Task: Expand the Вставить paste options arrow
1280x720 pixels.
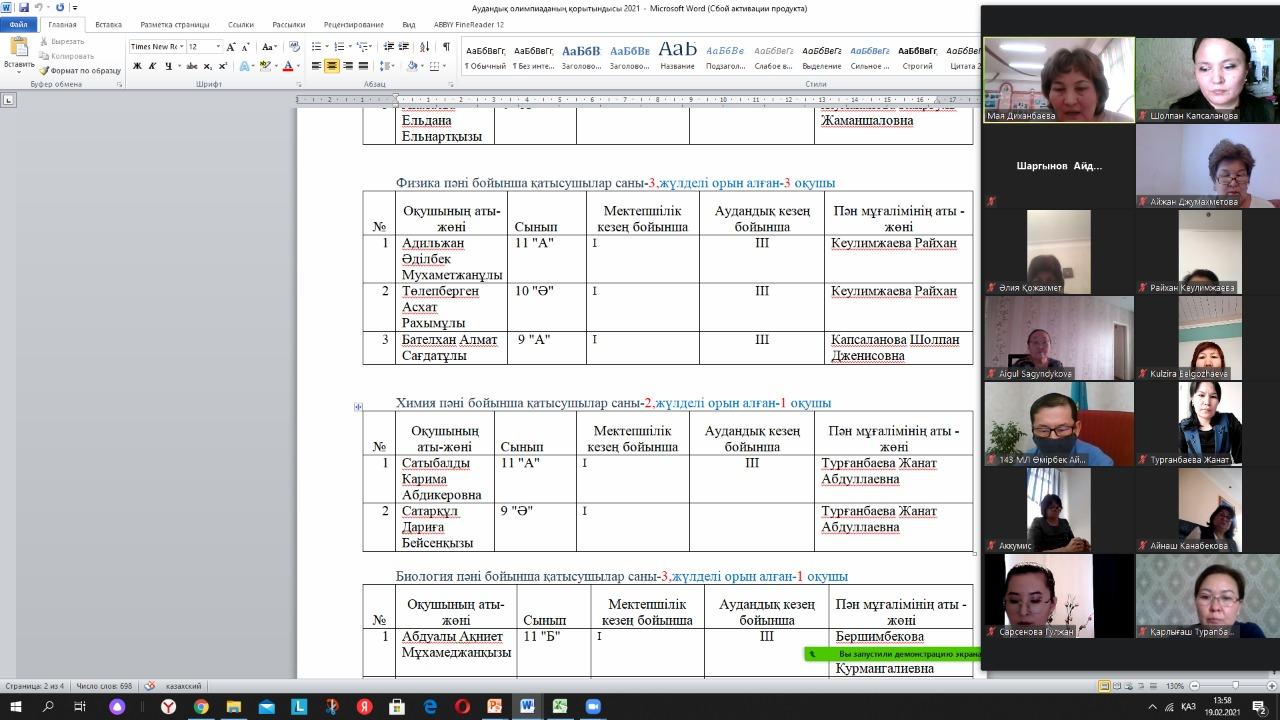Action: 19,72
